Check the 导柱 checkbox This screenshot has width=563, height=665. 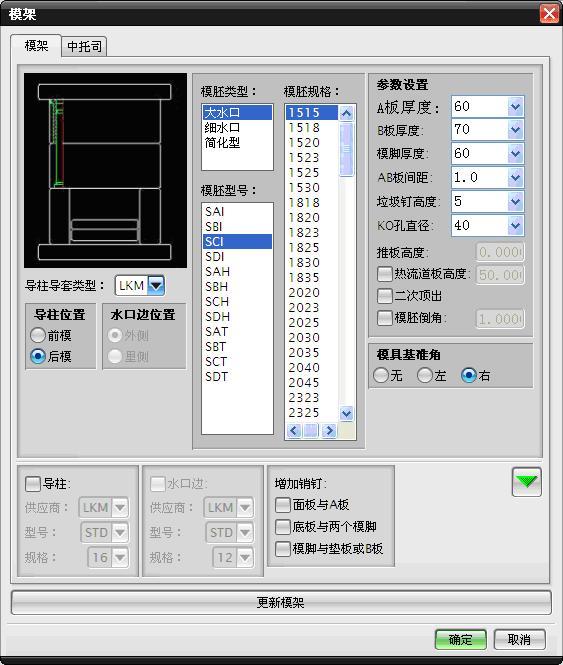tap(33, 484)
